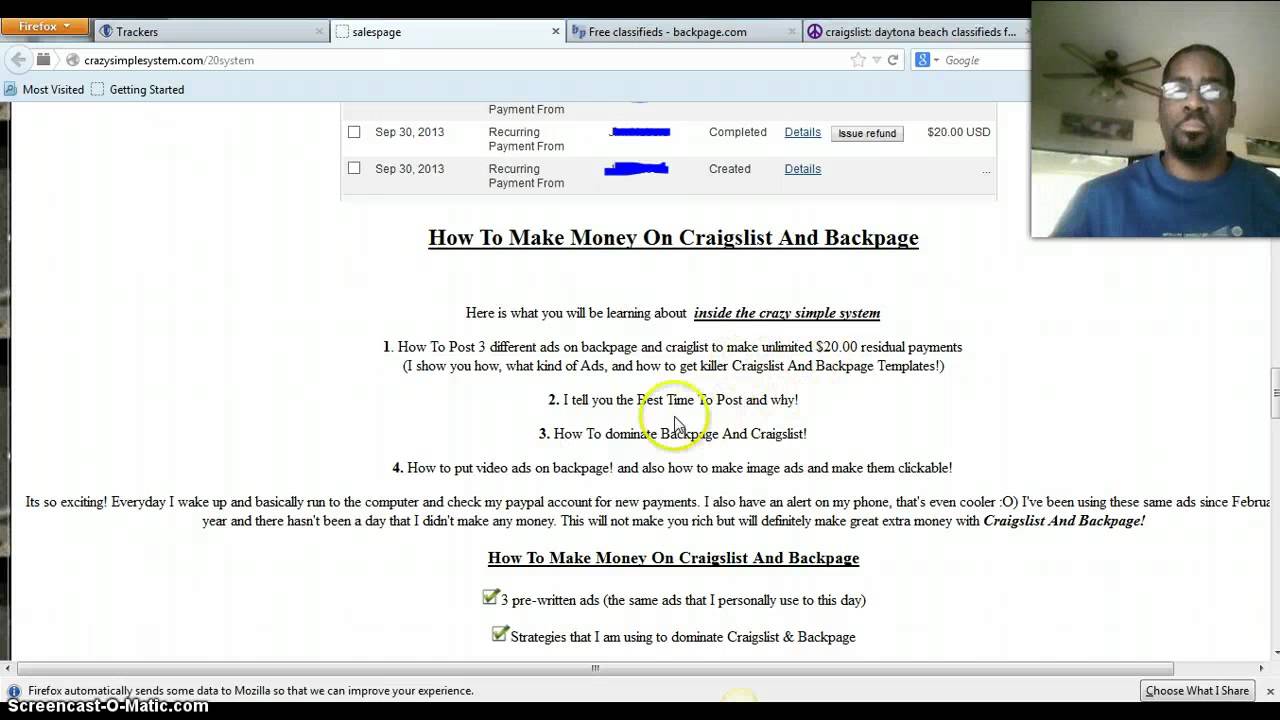Close the backpage.com tab

tap(792, 32)
